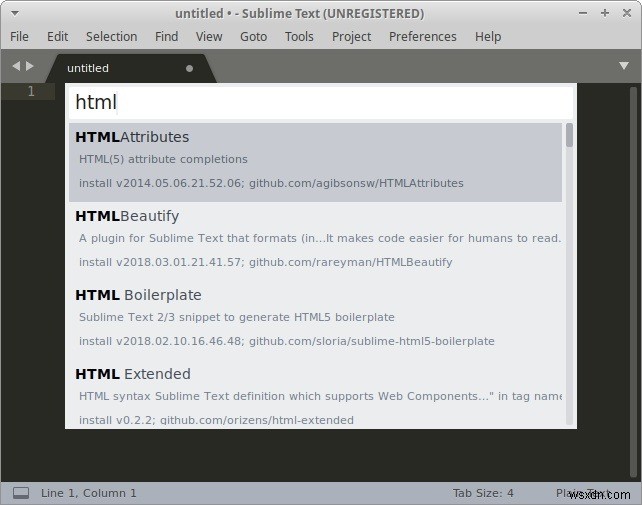
Task: Open the Find menu
Action: click(x=166, y=37)
